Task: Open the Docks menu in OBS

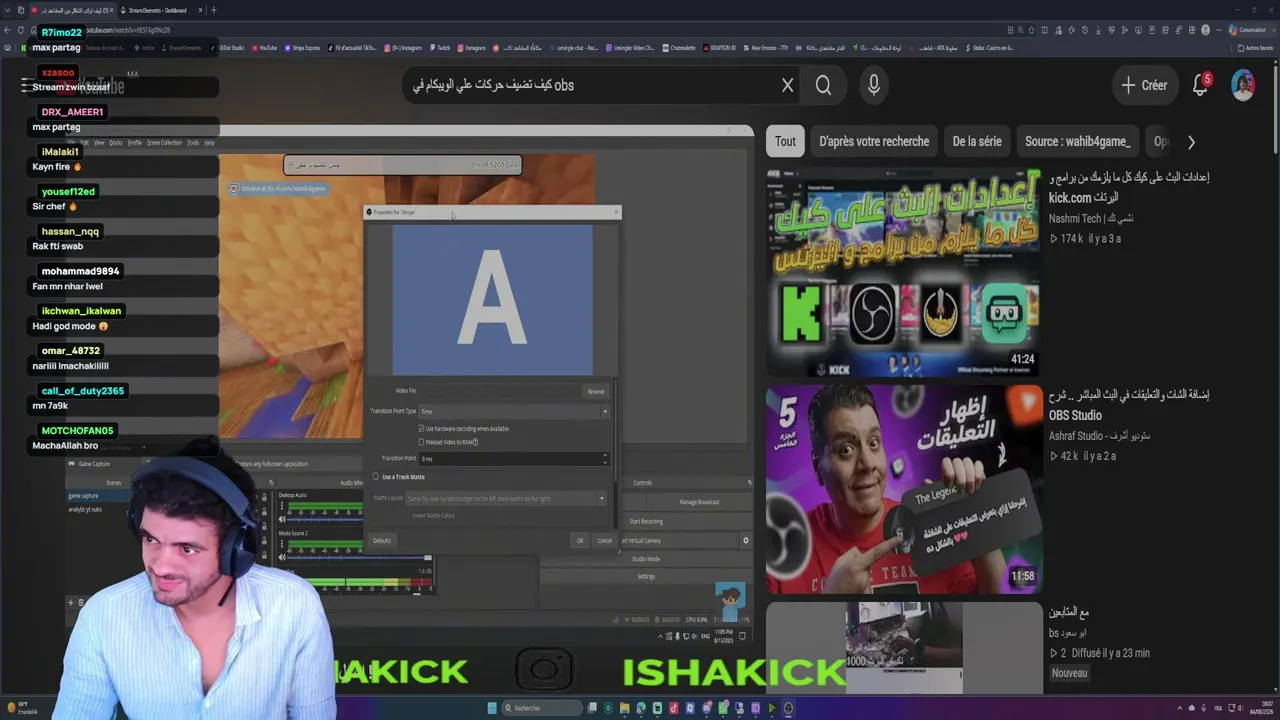Action: tap(116, 143)
